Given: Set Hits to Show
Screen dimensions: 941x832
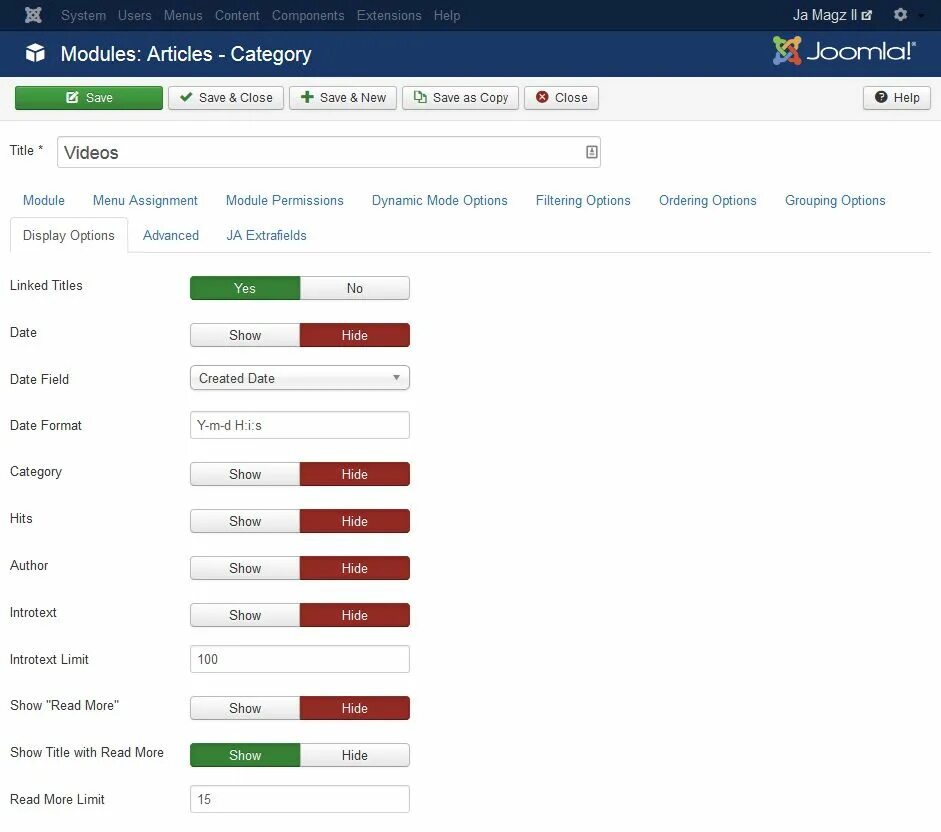Looking at the screenshot, I should 245,521.
